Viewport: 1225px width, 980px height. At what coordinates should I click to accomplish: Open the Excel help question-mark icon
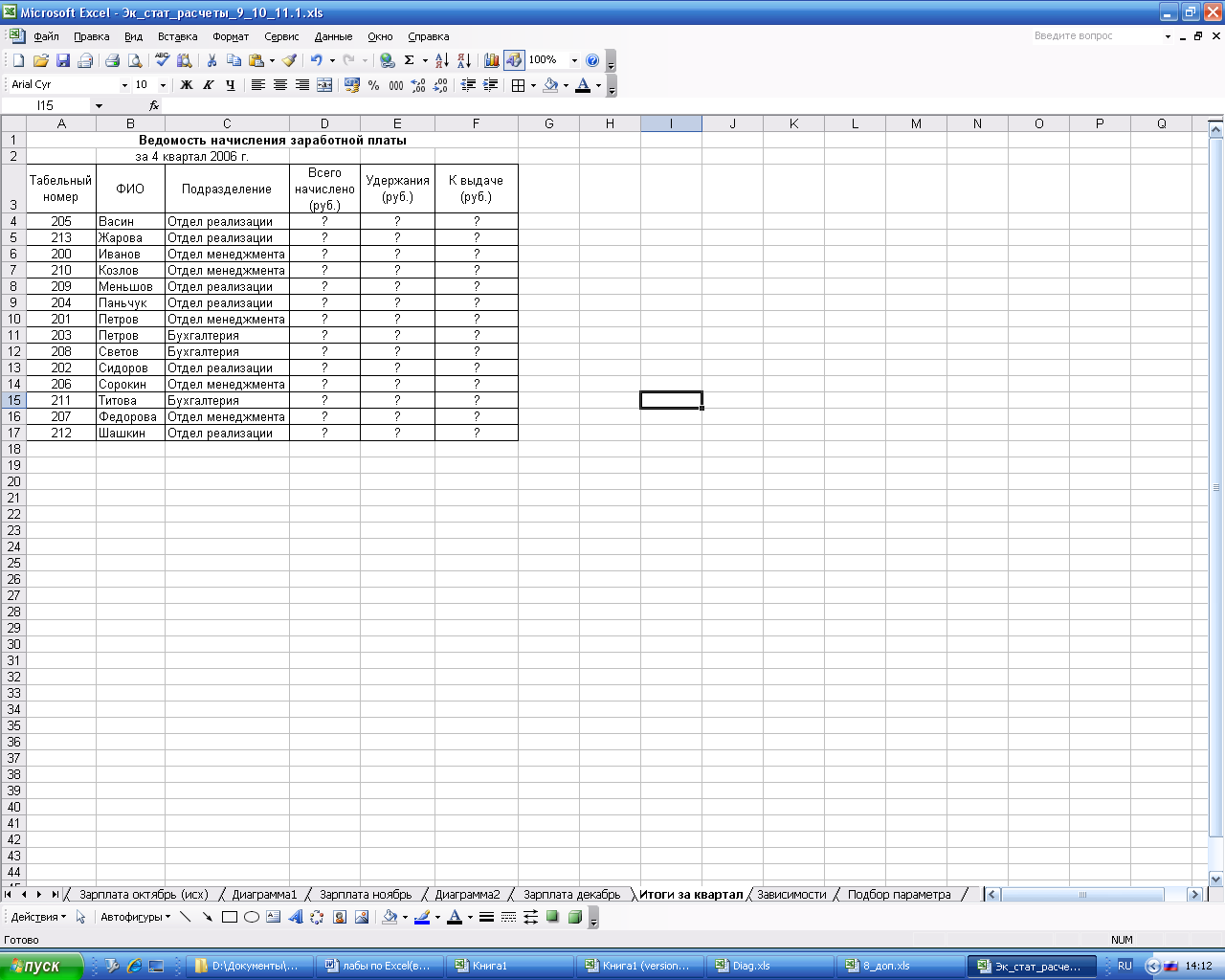(x=592, y=60)
